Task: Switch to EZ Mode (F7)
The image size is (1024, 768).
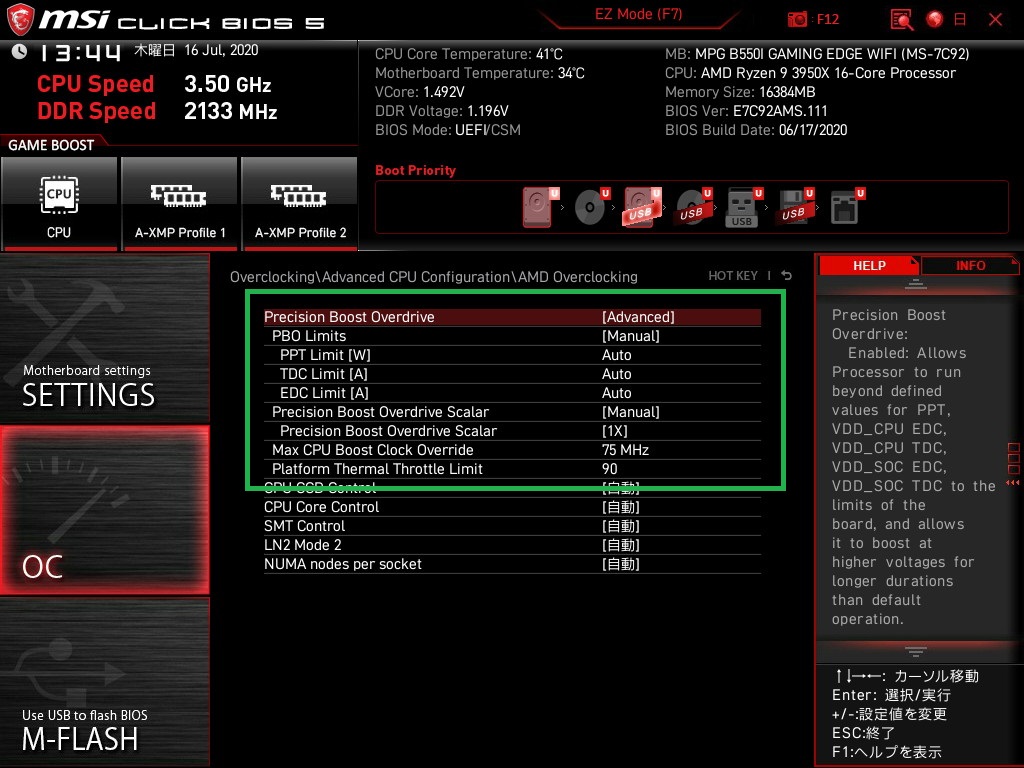Action: point(638,14)
